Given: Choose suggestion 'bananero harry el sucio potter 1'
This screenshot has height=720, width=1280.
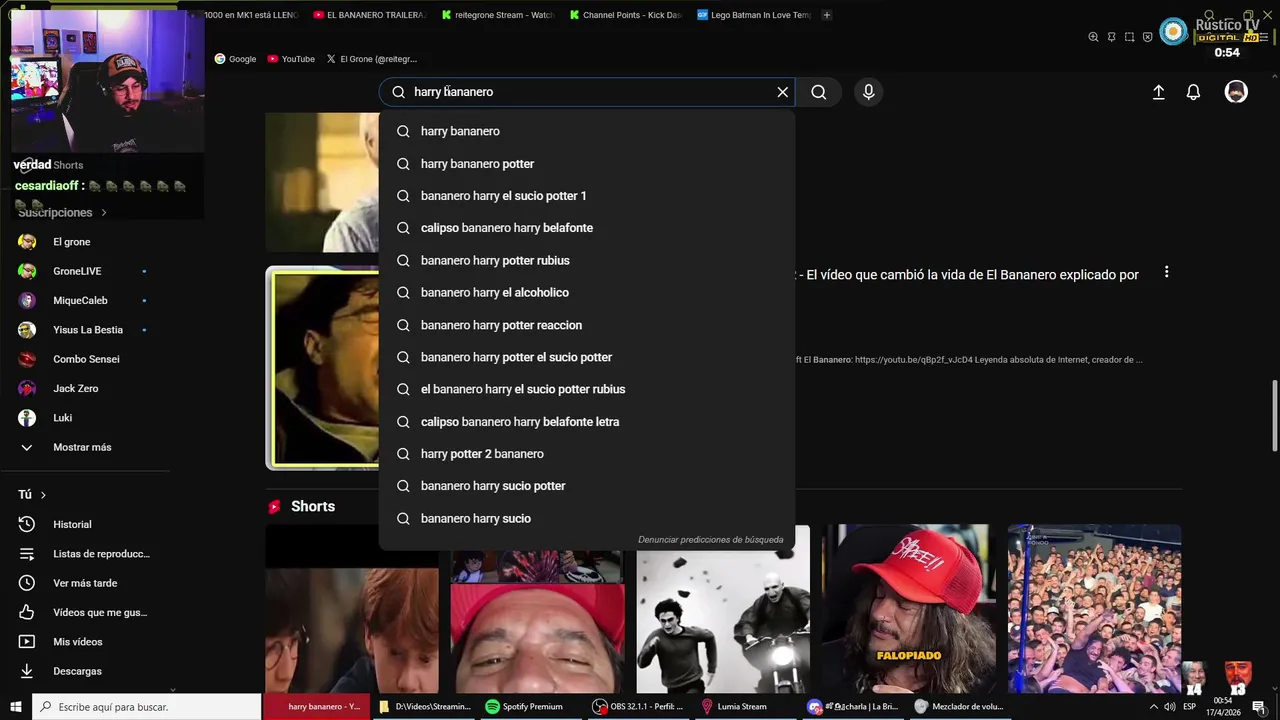Looking at the screenshot, I should [x=587, y=196].
